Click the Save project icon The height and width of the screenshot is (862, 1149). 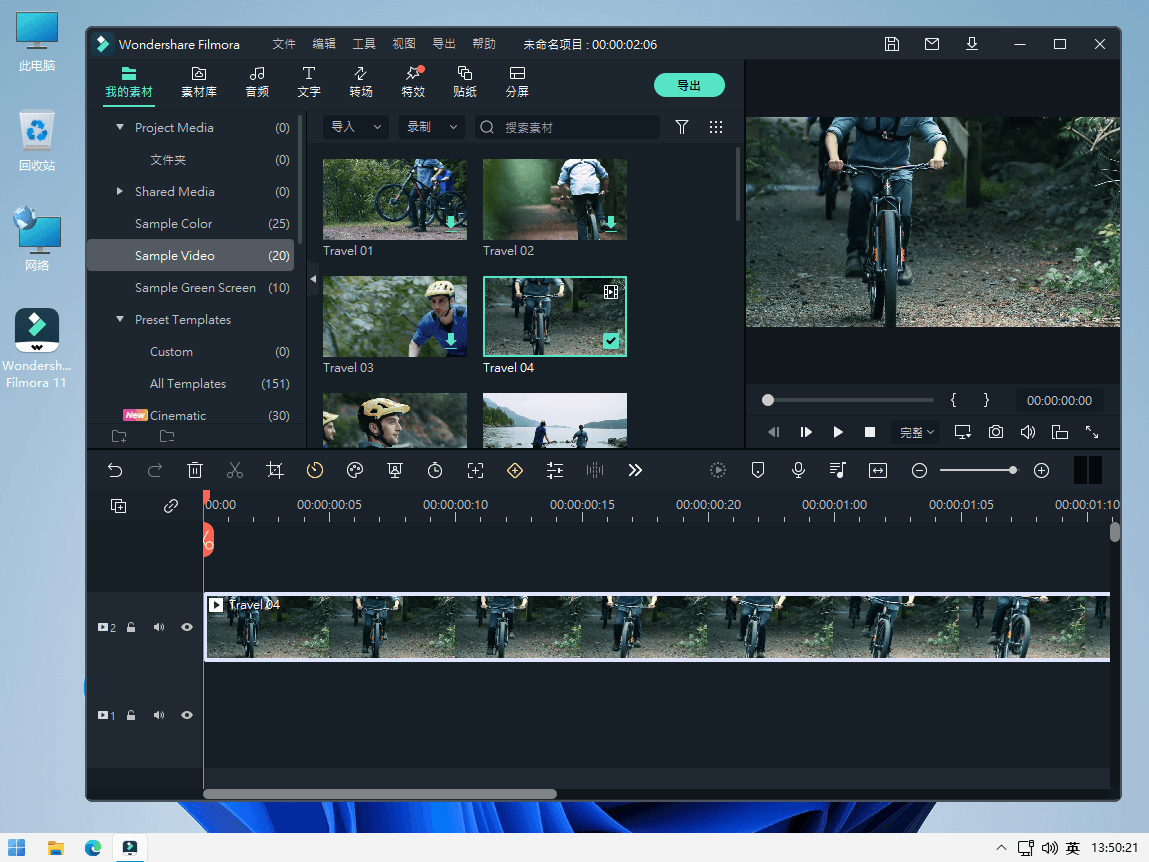click(892, 44)
